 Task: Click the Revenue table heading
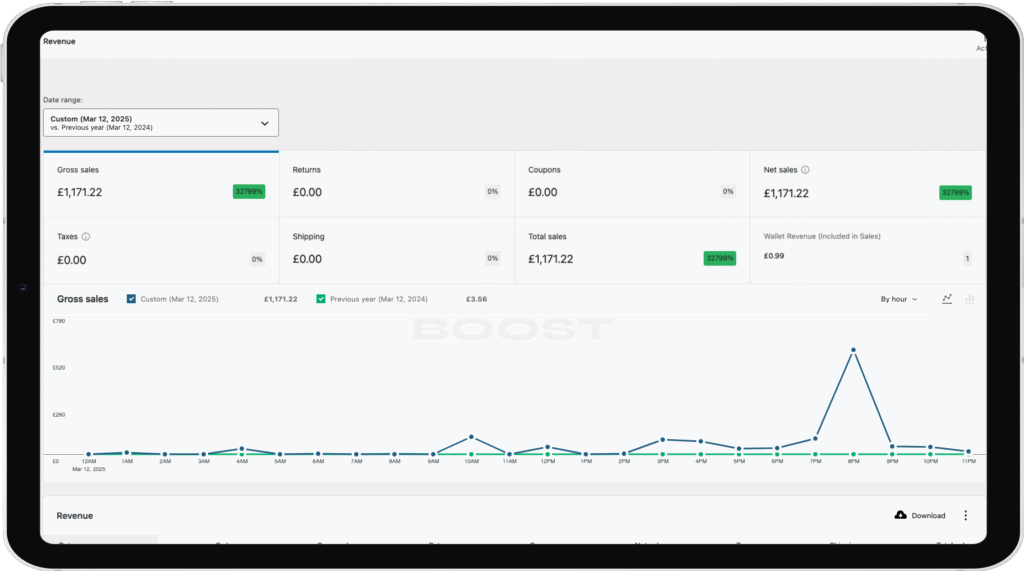[74, 515]
